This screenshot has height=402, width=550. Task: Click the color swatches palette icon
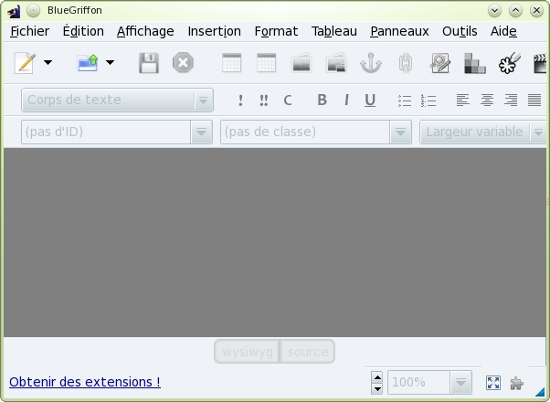tap(475, 63)
